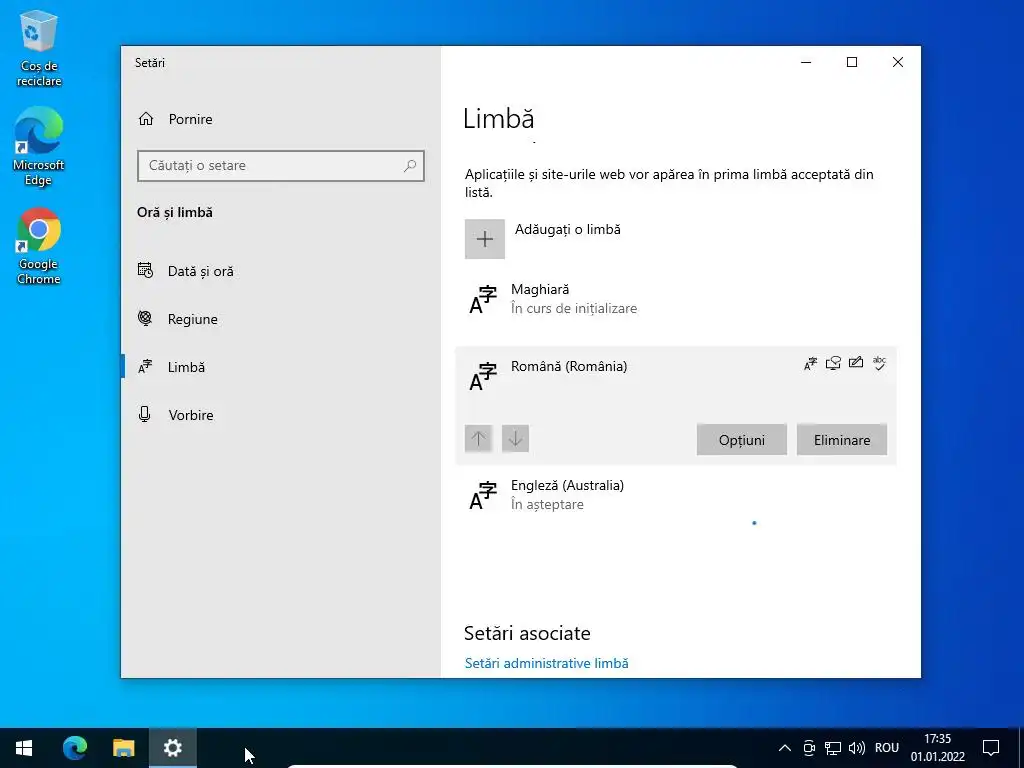Move Română down with the down arrow

(515, 438)
